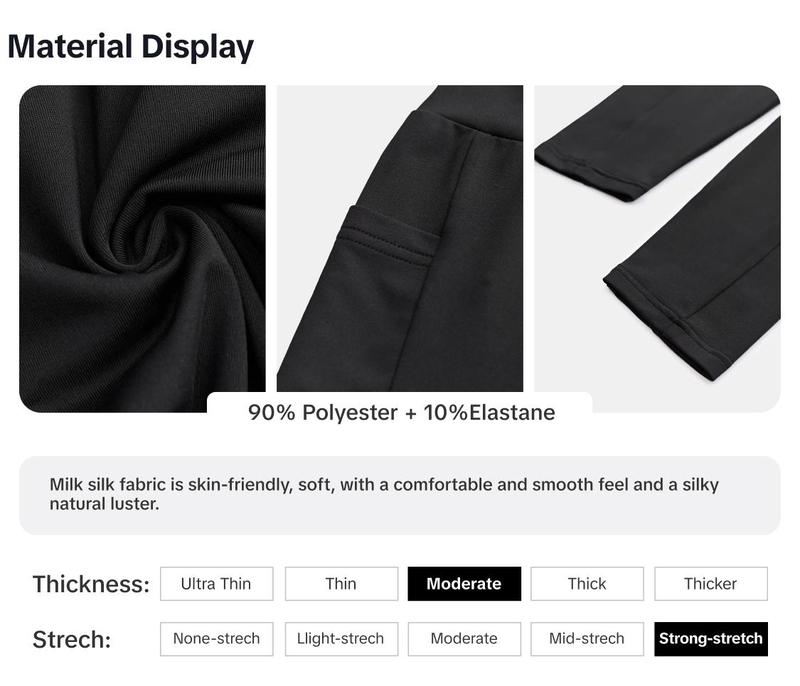Click the Material Display heading
Viewport: 800px width, 686px height.
click(x=131, y=46)
